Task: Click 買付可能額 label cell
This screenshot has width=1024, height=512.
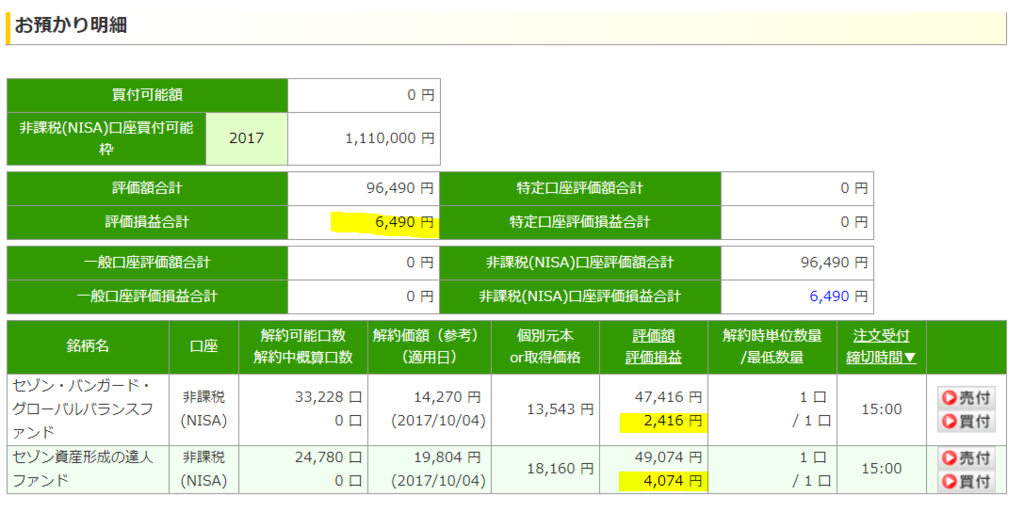Action: 148,95
